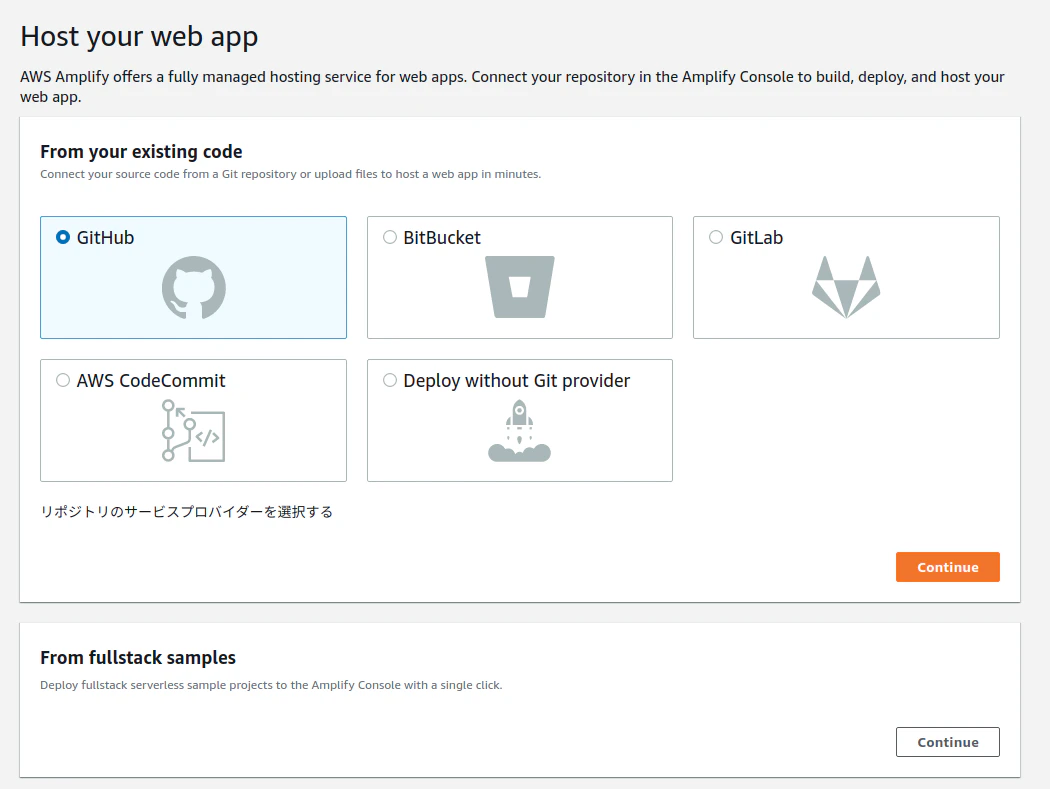Click the Deploy without Git provider label
Screen dimensions: 1050x789
pyautogui.click(x=517, y=381)
